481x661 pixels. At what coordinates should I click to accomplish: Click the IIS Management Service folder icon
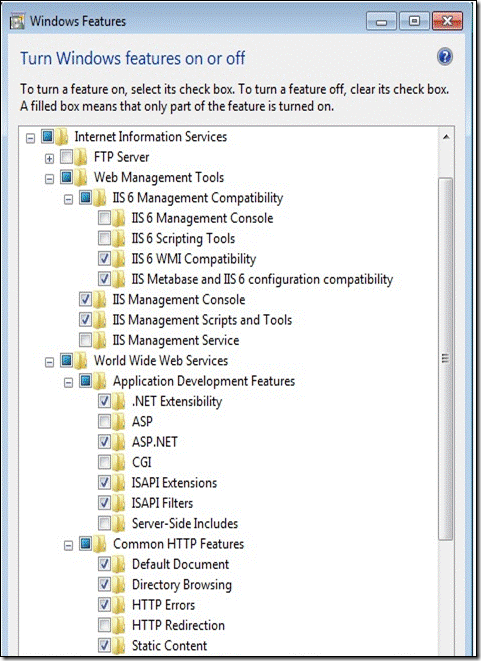[99, 340]
